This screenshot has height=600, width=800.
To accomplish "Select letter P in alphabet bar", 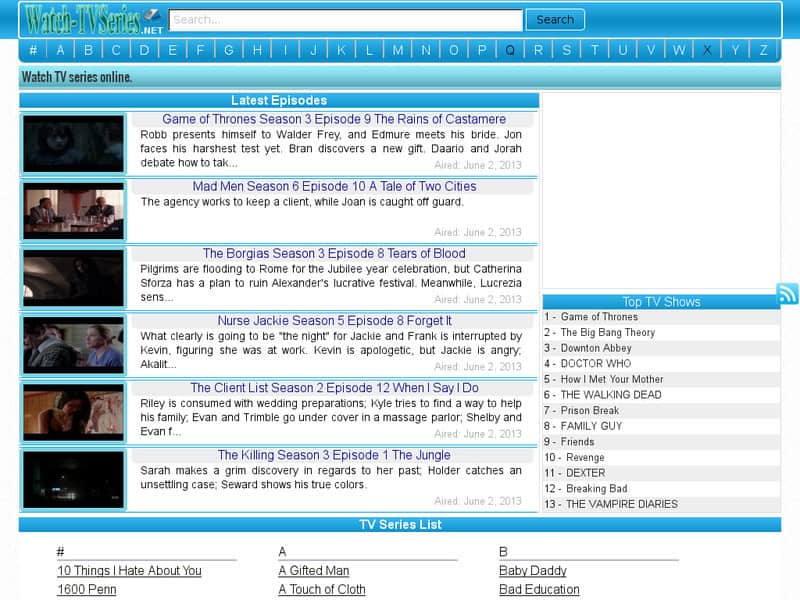I will click(x=482, y=50).
